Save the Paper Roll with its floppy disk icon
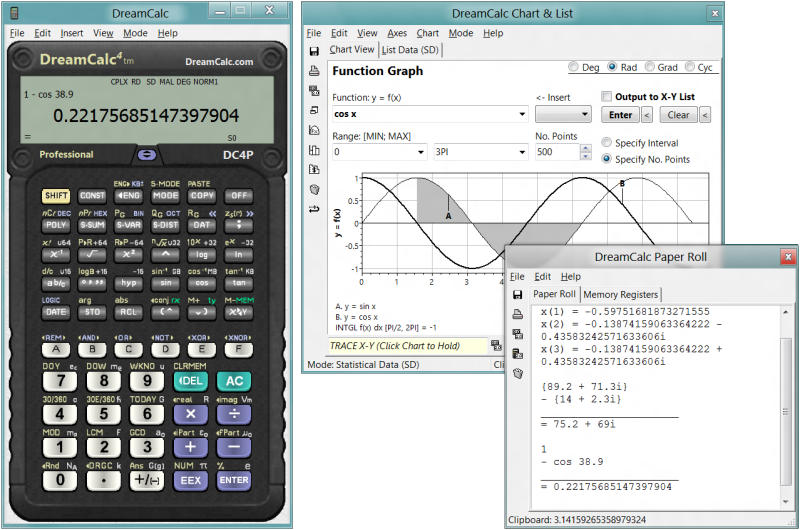800x530 pixels. [x=517, y=294]
